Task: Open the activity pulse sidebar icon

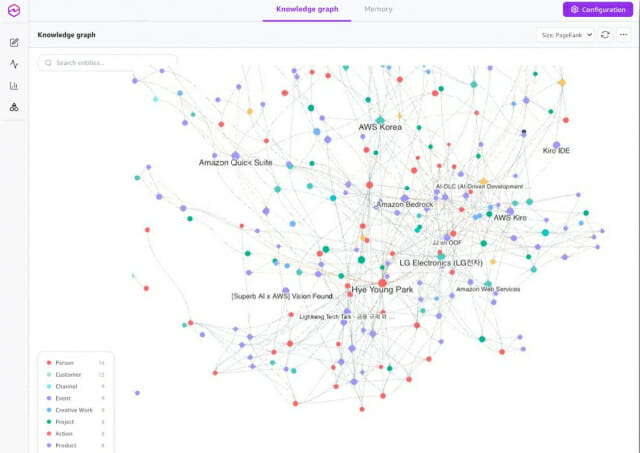Action: (x=14, y=64)
